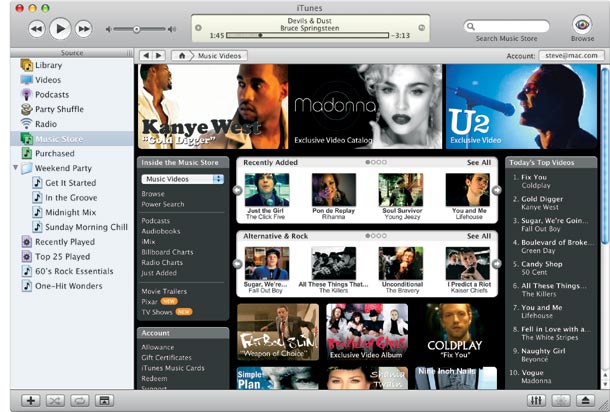Go to the store Home icon

(182, 56)
